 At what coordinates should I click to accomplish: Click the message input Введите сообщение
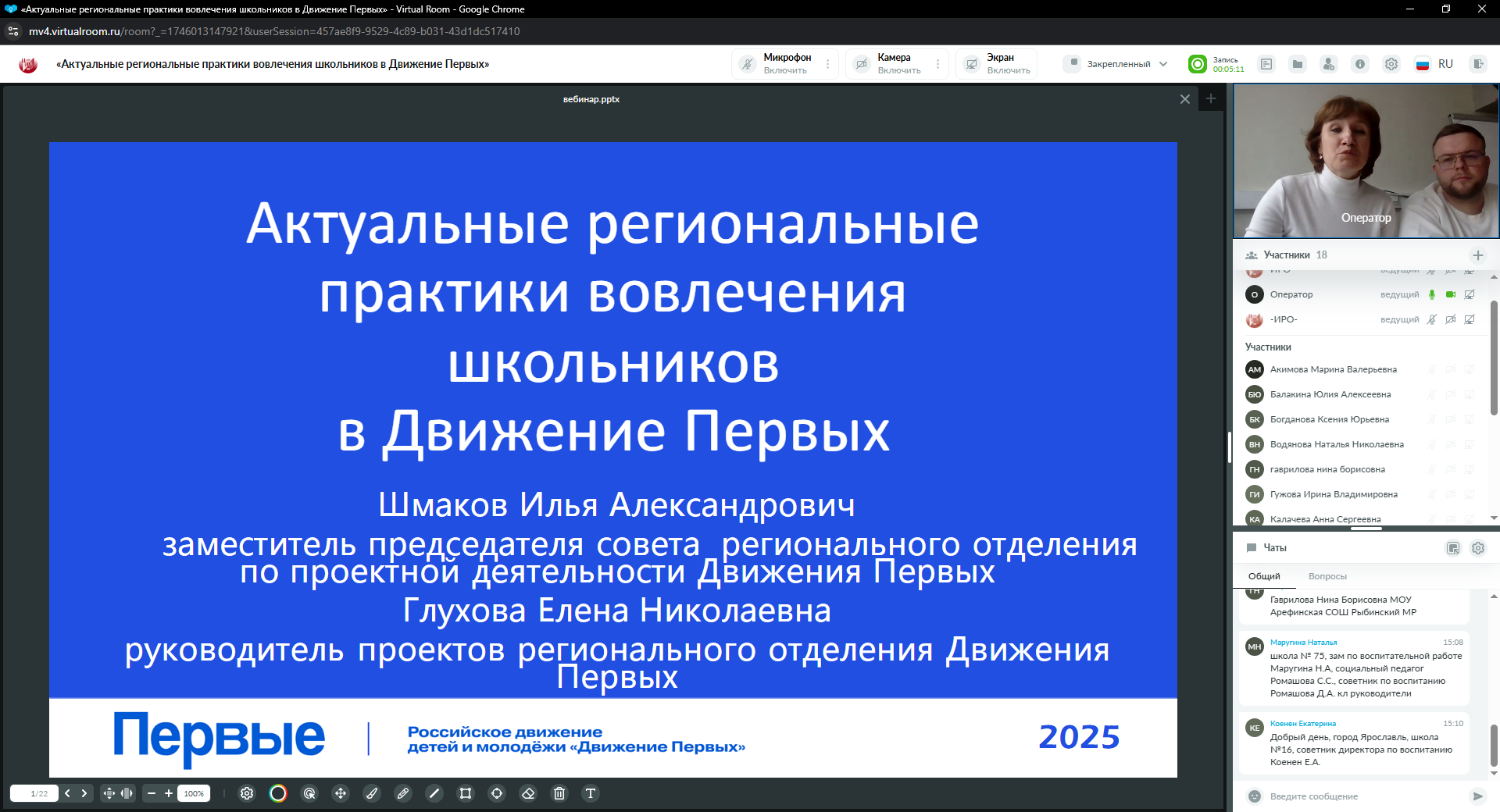1364,796
